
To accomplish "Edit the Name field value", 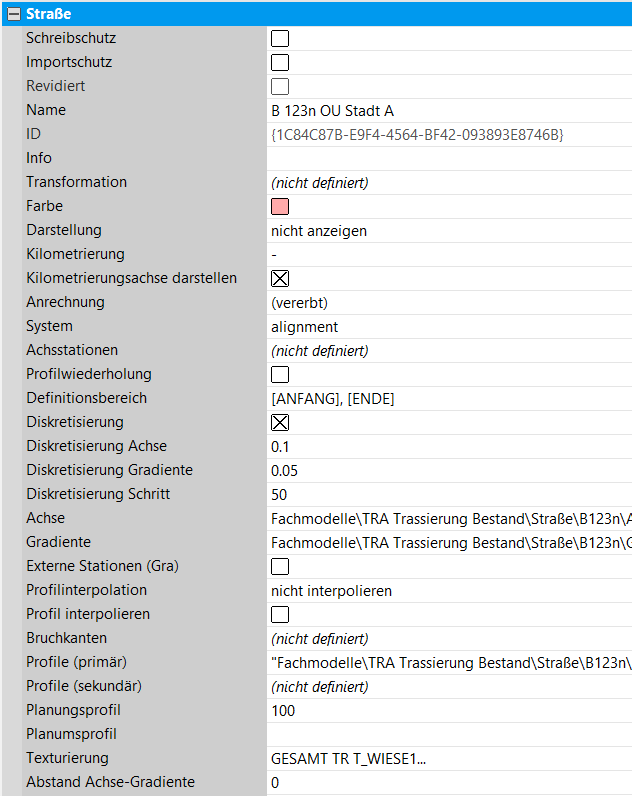I will point(400,110).
